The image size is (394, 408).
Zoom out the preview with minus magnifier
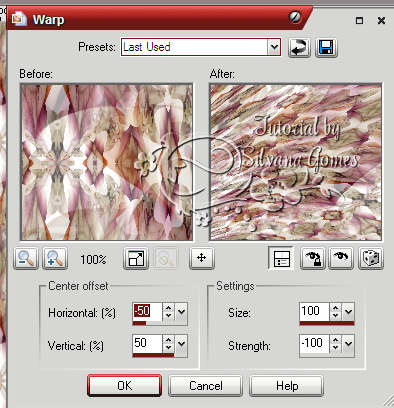pyautogui.click(x=26, y=258)
